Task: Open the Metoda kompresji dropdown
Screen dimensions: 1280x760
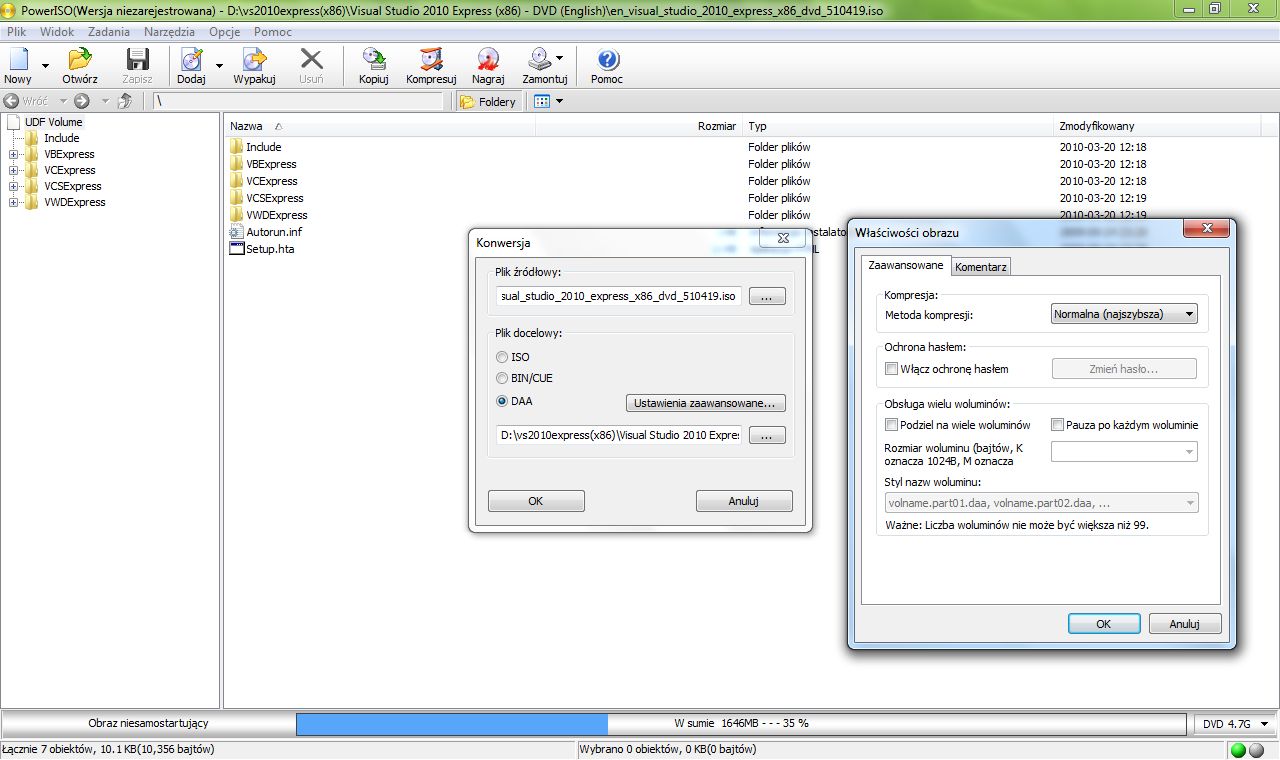Action: coord(1124,314)
